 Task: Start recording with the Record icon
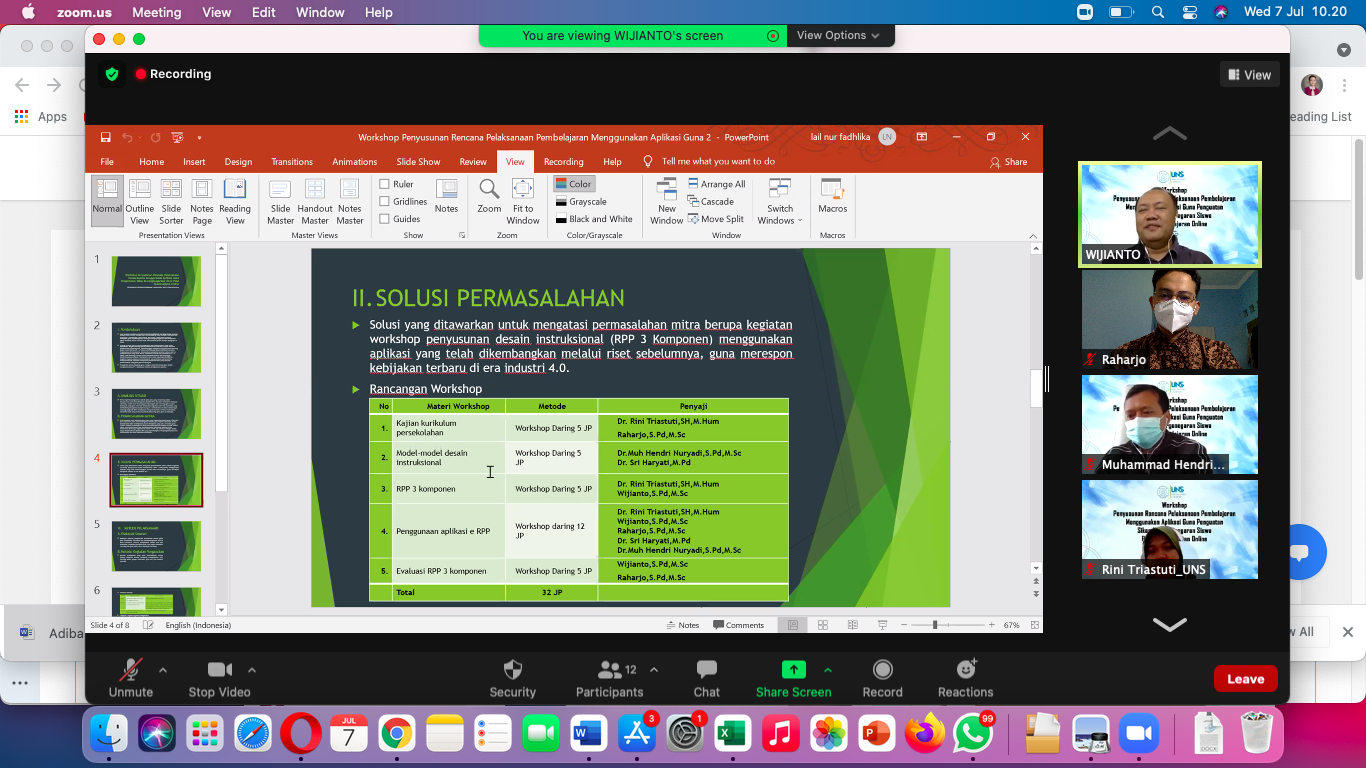(882, 670)
